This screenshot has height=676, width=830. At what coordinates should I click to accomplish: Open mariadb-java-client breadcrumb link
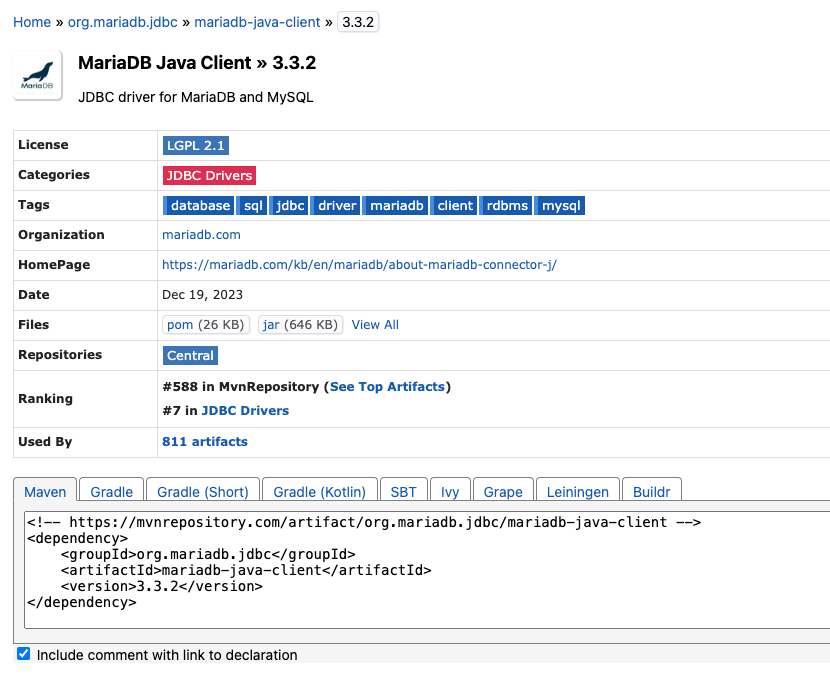coord(257,22)
